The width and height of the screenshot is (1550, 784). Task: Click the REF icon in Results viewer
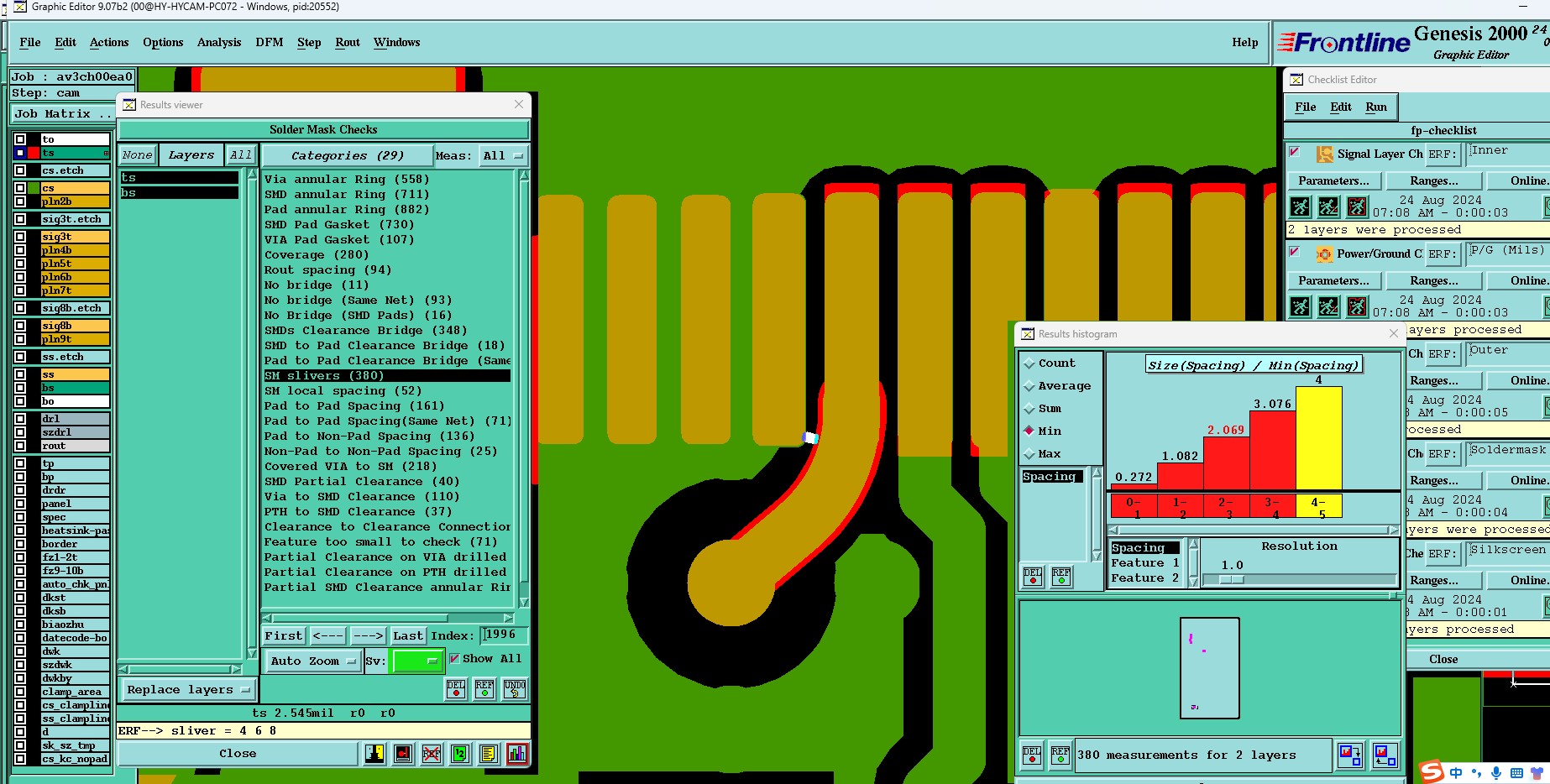click(484, 689)
